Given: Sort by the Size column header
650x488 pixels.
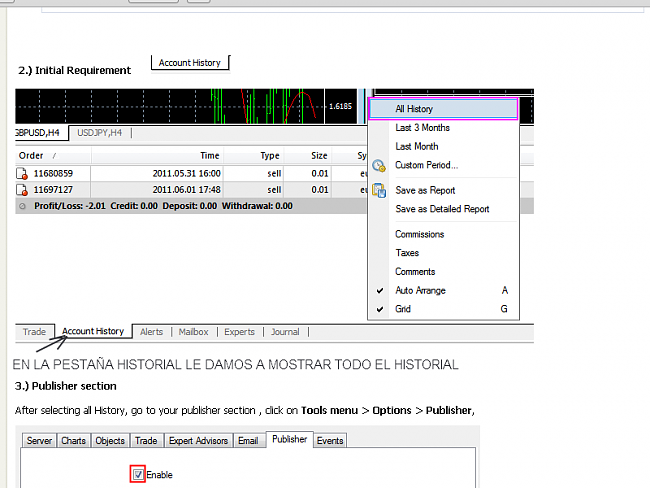Looking at the screenshot, I should pyautogui.click(x=308, y=156).
